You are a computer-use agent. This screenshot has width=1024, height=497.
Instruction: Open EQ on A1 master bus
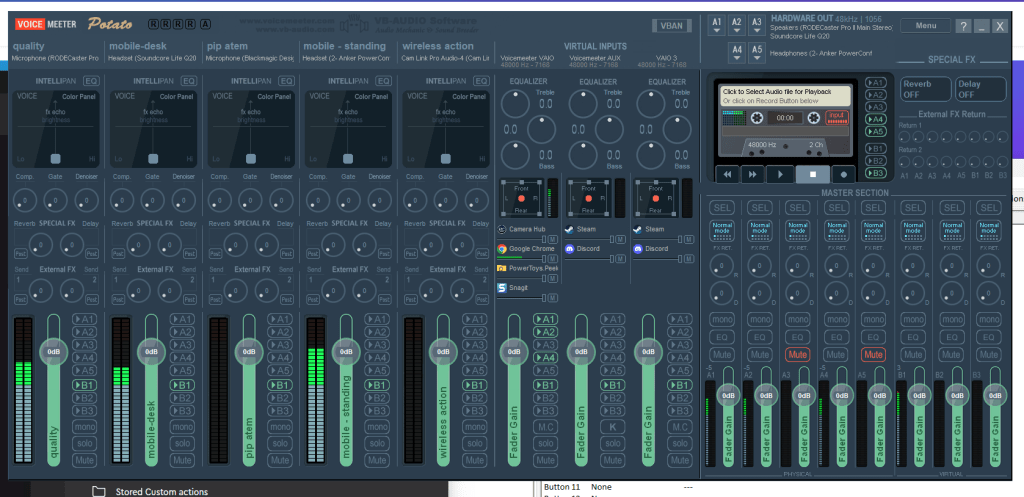click(722, 337)
